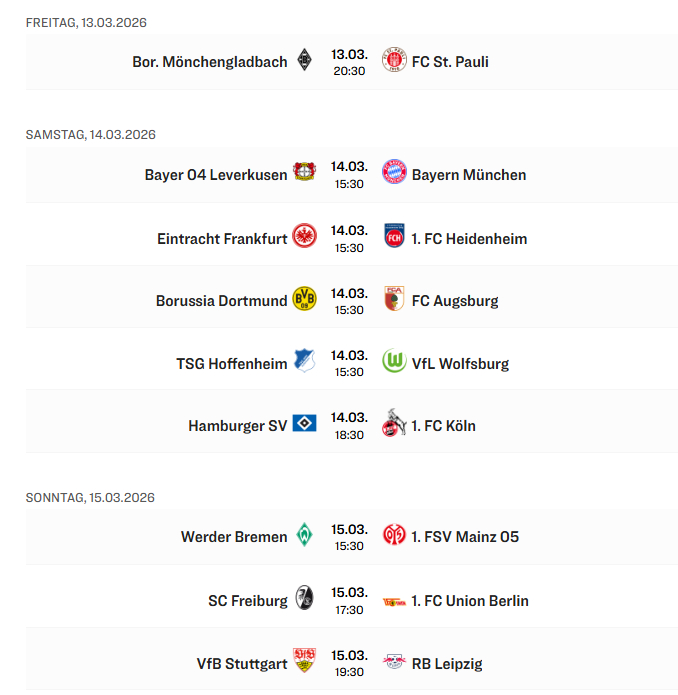
Task: Open Hamburger SV match details at 18:30
Action: [x=349, y=426]
